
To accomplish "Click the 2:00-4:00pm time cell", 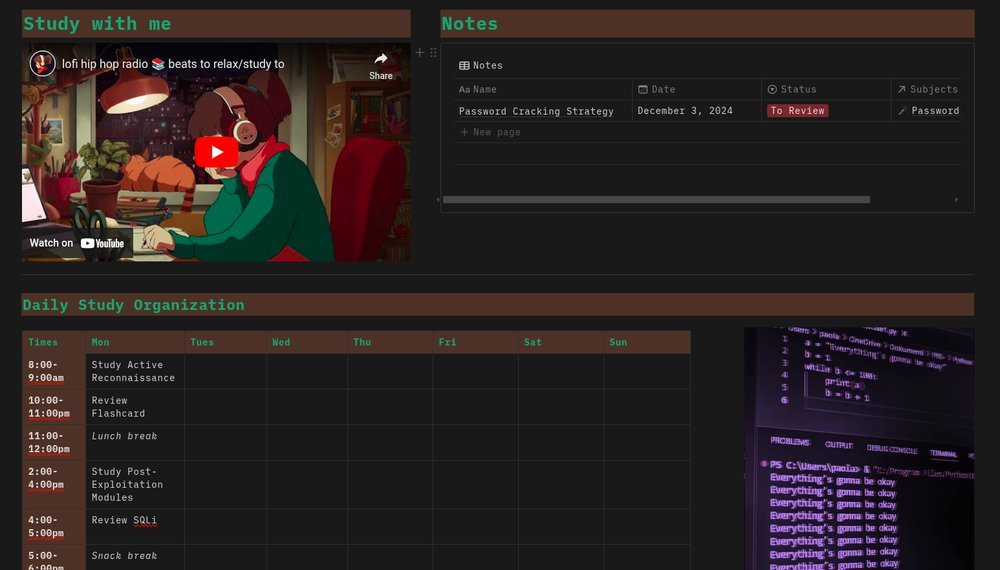I will (x=54, y=485).
